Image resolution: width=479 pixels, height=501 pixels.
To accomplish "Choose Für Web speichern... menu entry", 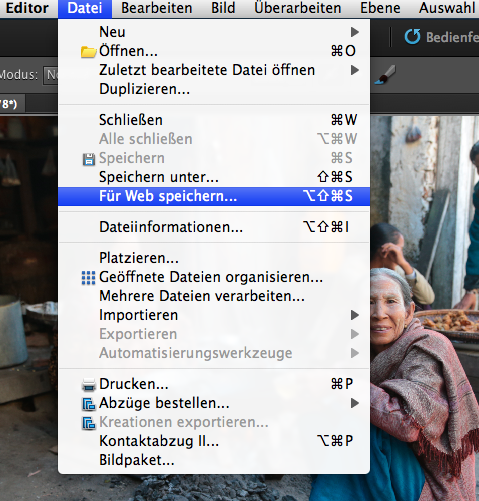I will tap(214, 196).
